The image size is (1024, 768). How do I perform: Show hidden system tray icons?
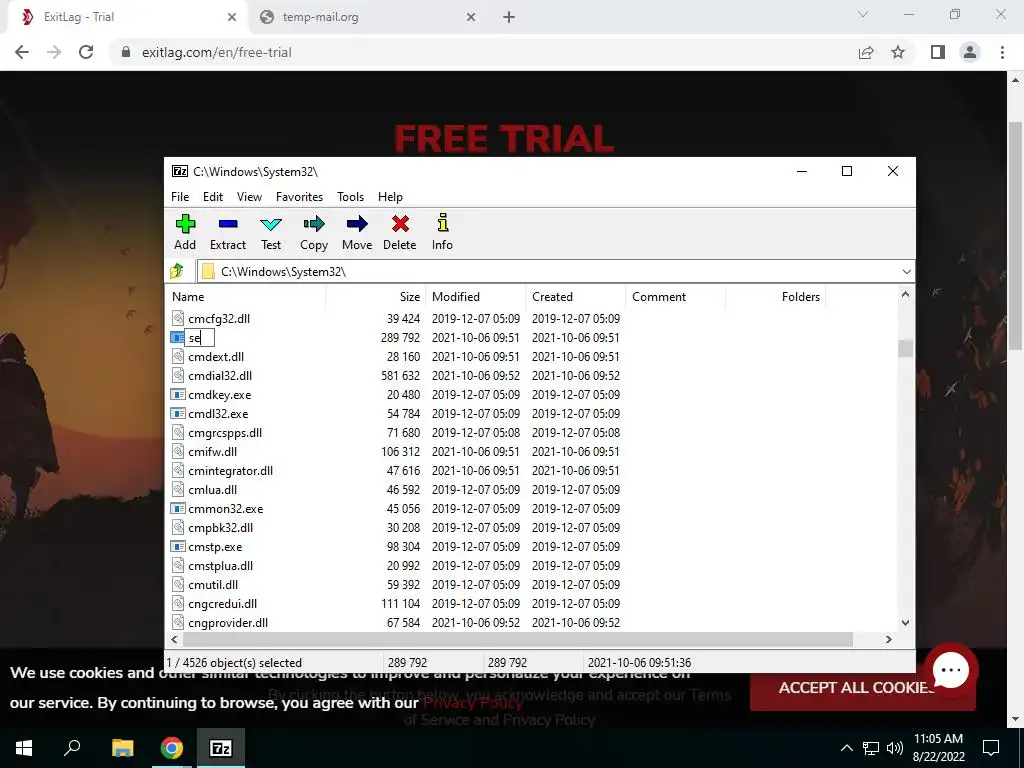click(x=846, y=748)
